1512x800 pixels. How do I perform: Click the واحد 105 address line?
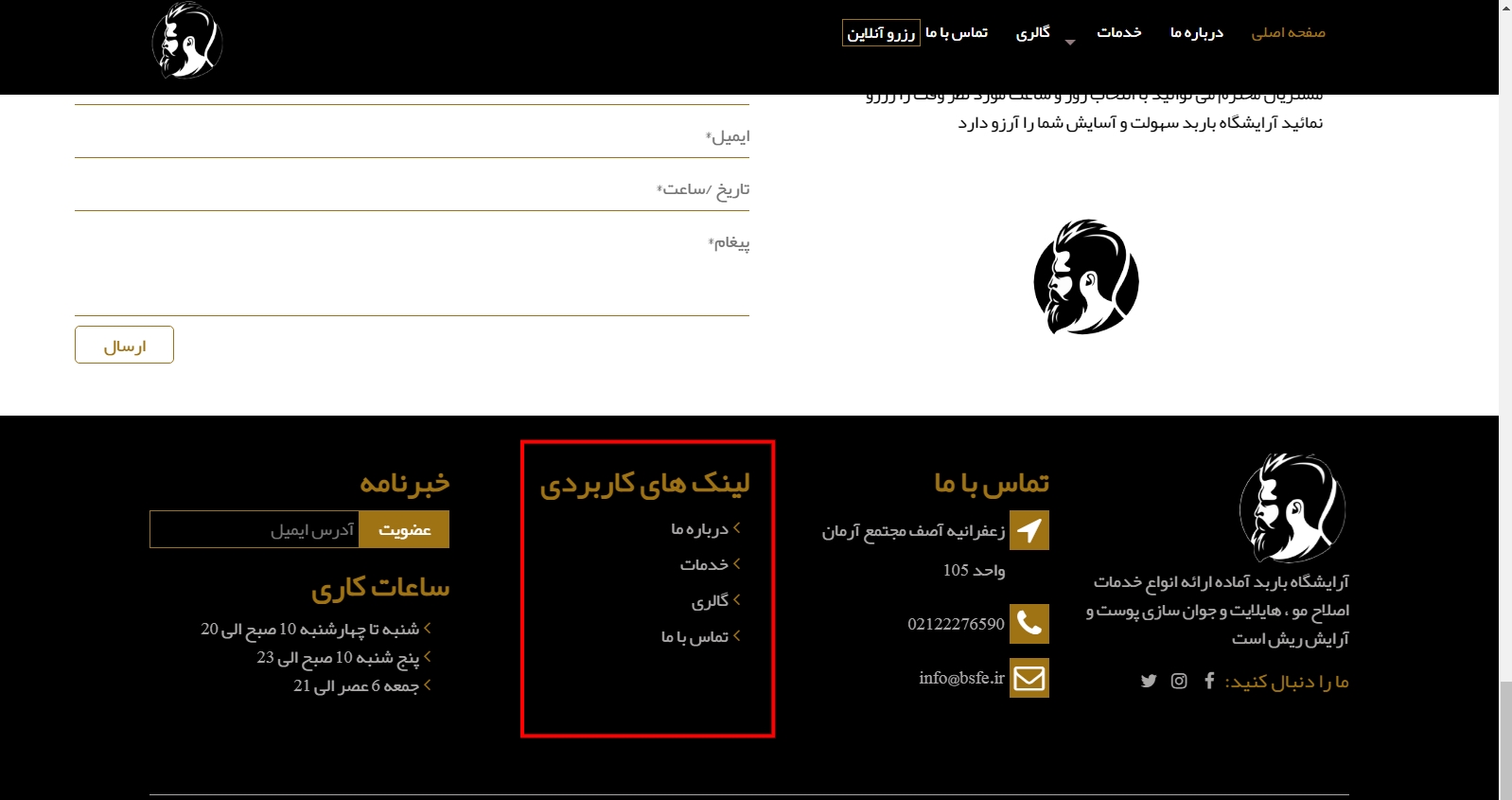tap(974, 570)
